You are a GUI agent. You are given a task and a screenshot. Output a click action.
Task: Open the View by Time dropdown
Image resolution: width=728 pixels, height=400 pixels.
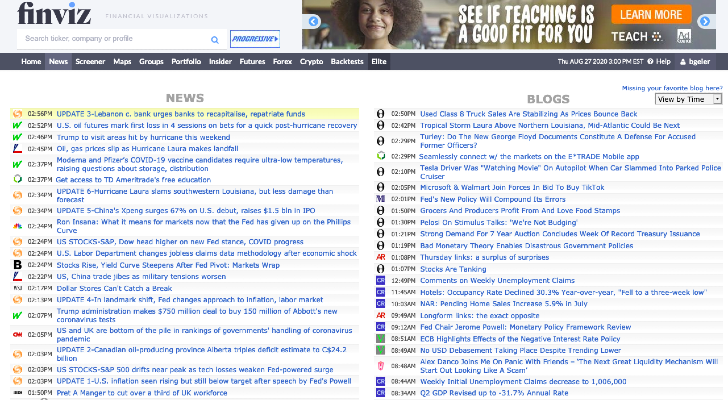click(x=688, y=99)
